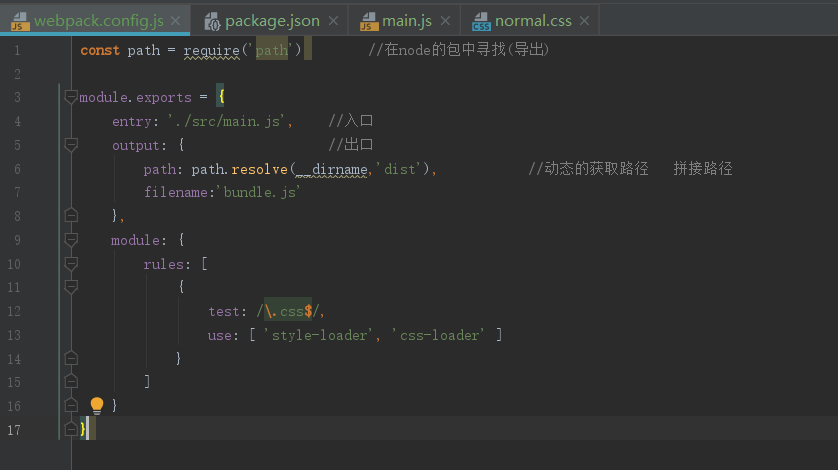Click the 'entry' property key on line 4
Screen dimensions: 838x470
pyautogui.click(x=132, y=122)
